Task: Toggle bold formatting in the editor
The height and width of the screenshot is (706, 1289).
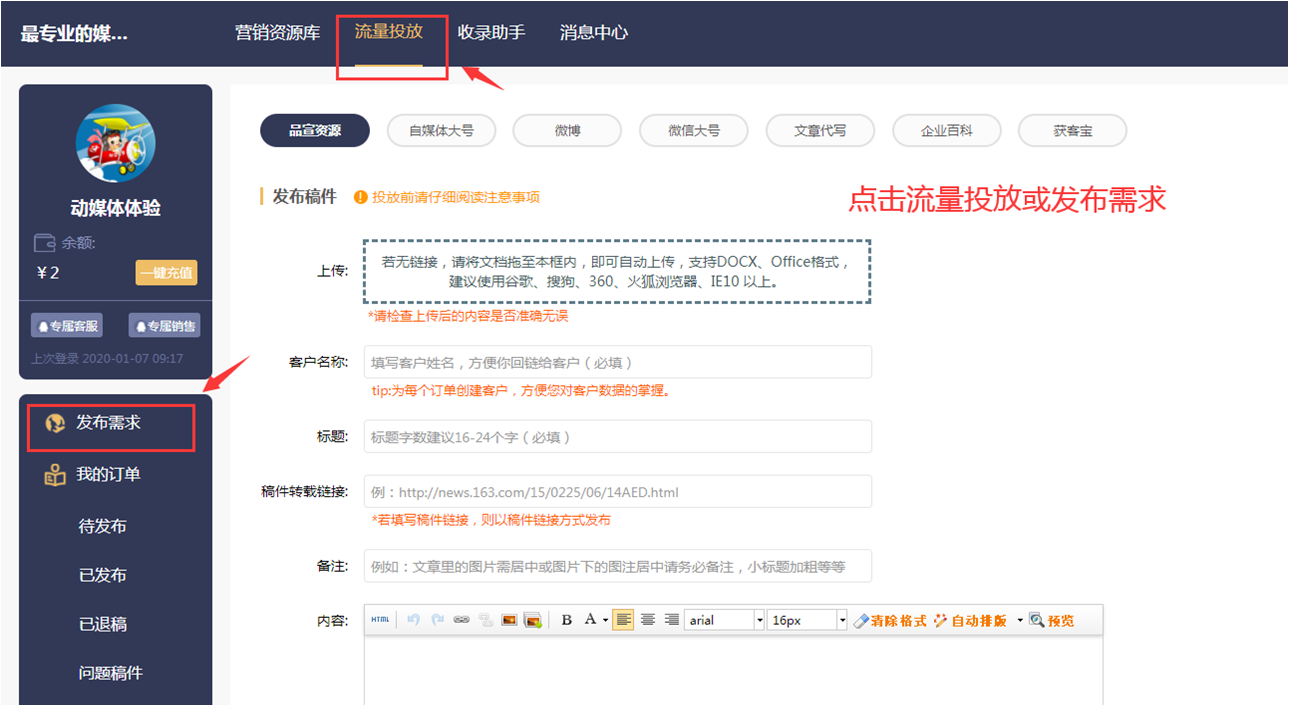Action: point(566,620)
